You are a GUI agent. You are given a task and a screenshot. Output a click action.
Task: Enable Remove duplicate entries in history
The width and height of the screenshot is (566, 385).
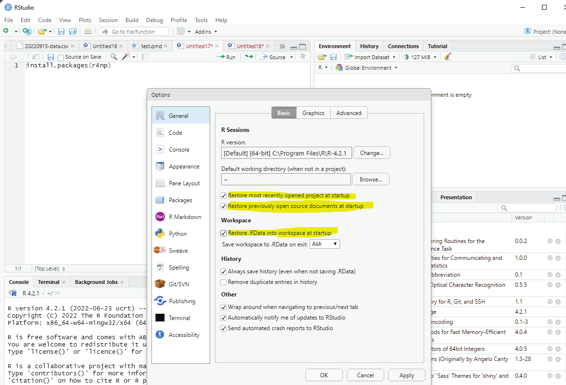click(223, 282)
